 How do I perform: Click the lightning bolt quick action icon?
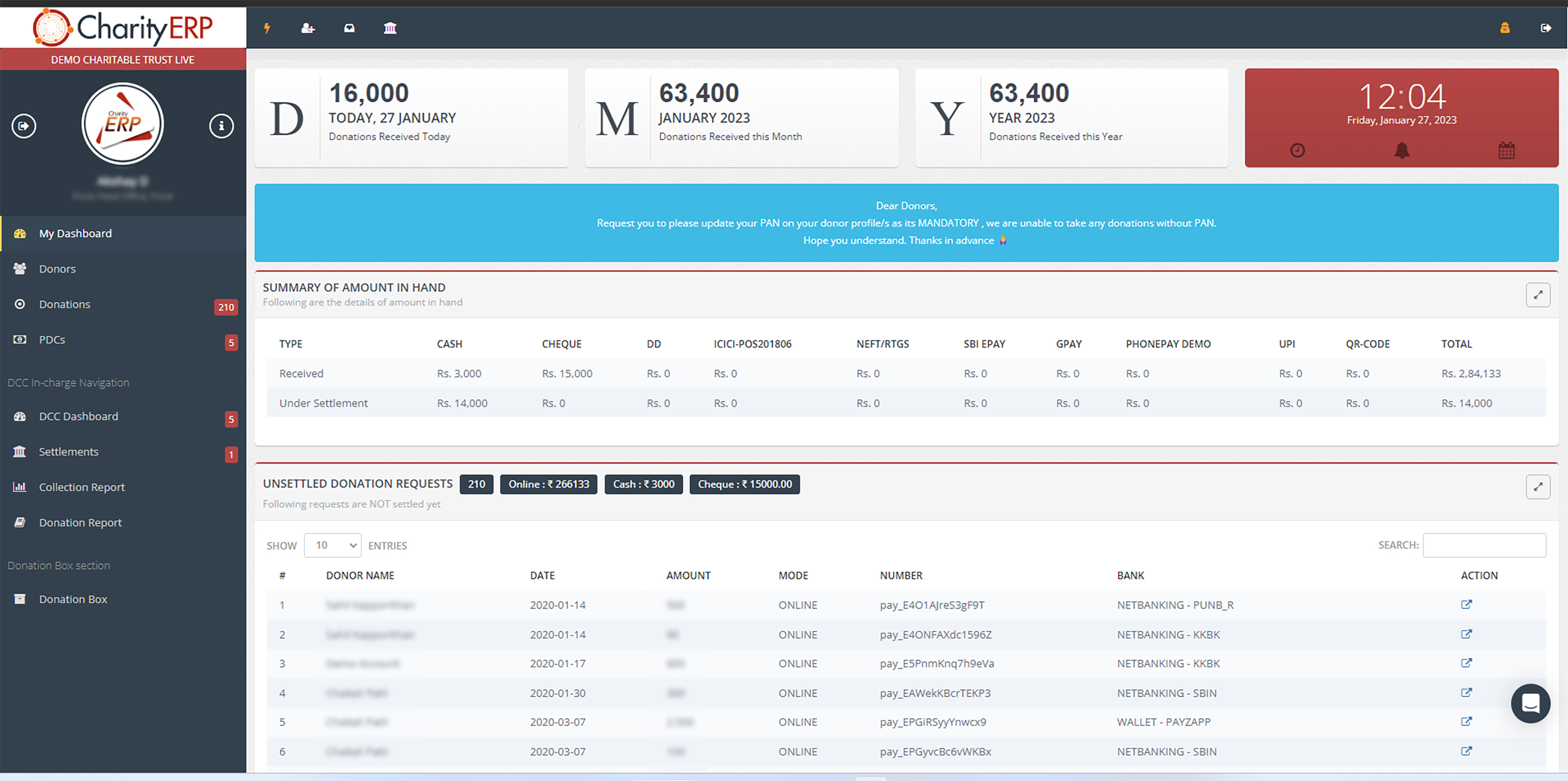coord(267,28)
